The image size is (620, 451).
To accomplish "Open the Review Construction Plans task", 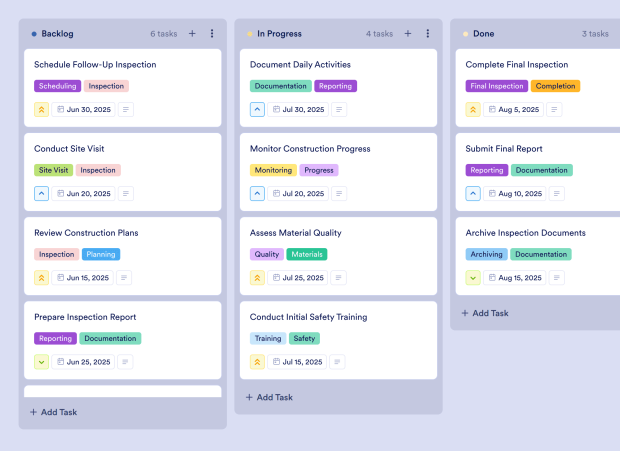I will (86, 233).
